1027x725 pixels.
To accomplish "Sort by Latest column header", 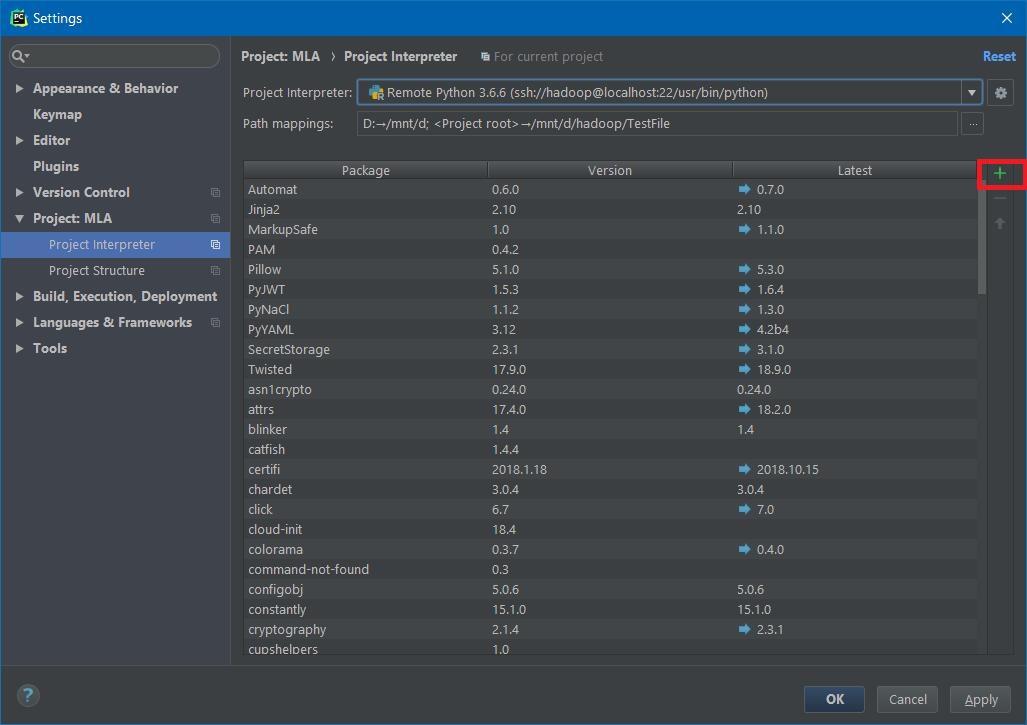I will coord(855,170).
